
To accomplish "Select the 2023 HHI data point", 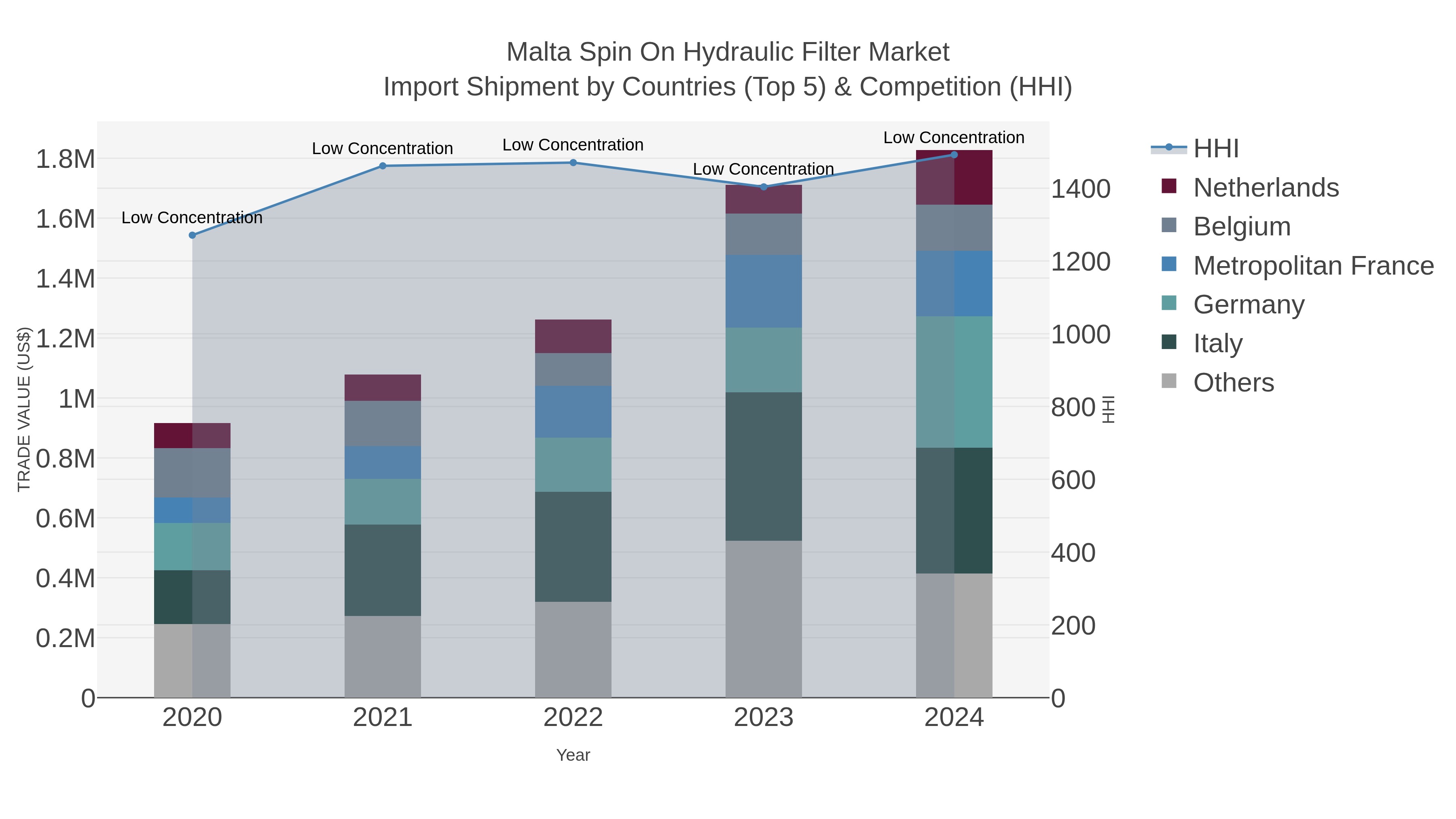I will (764, 187).
